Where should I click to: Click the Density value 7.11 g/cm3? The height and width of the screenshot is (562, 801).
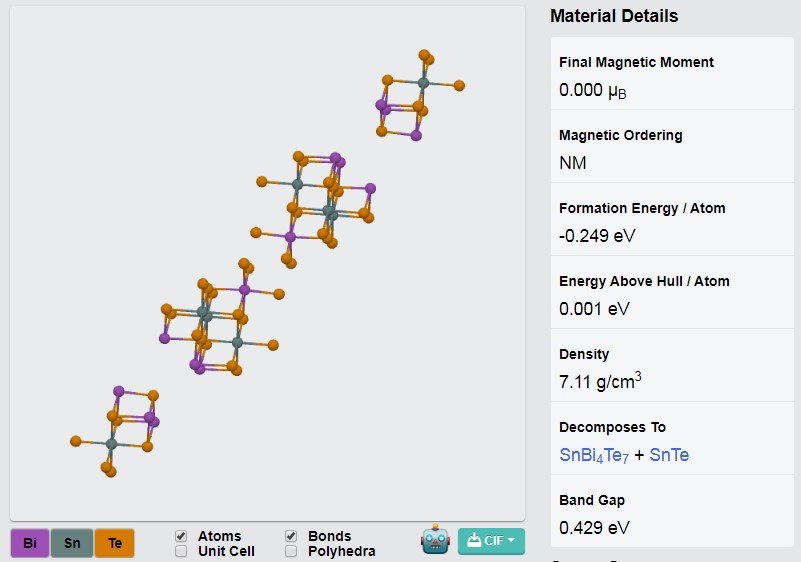[x=600, y=381]
